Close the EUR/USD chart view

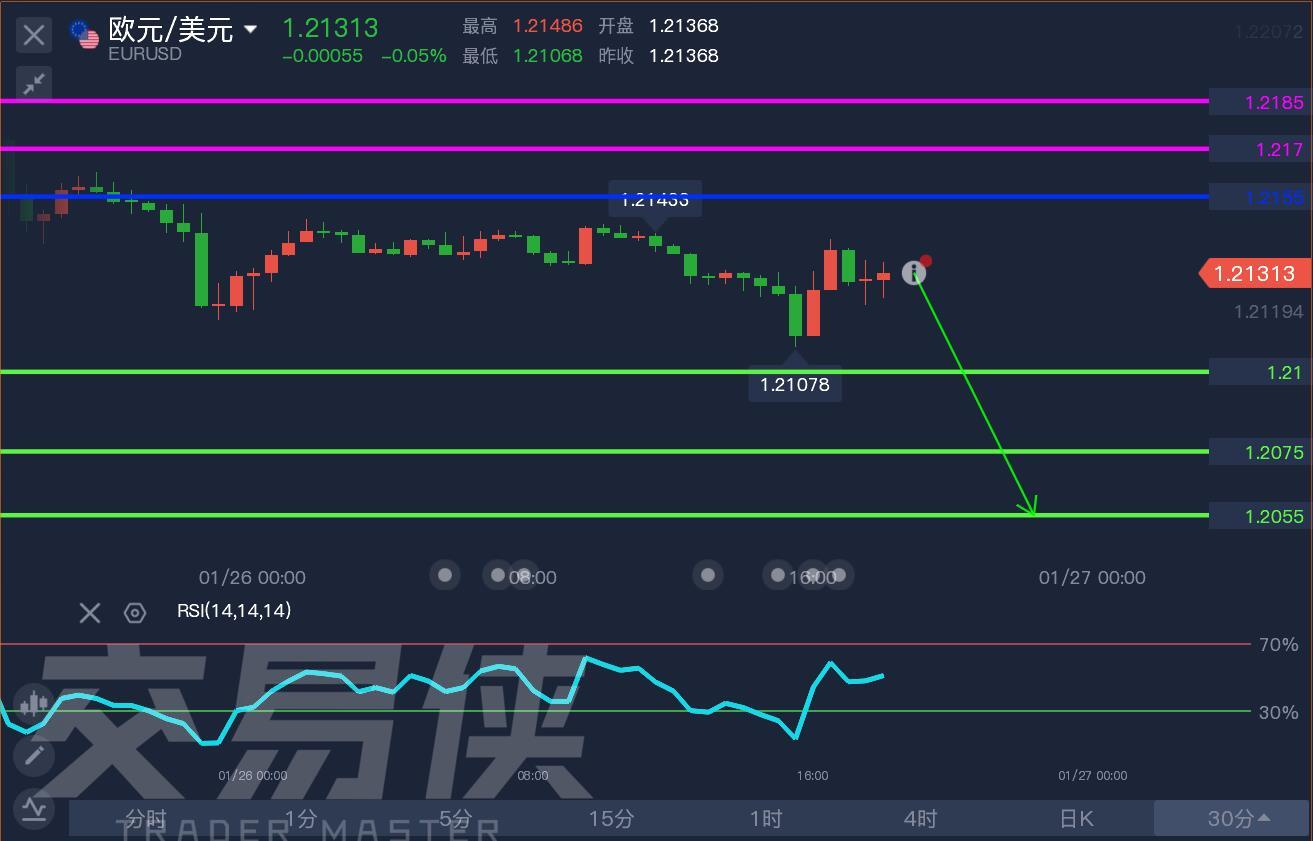[x=34, y=35]
